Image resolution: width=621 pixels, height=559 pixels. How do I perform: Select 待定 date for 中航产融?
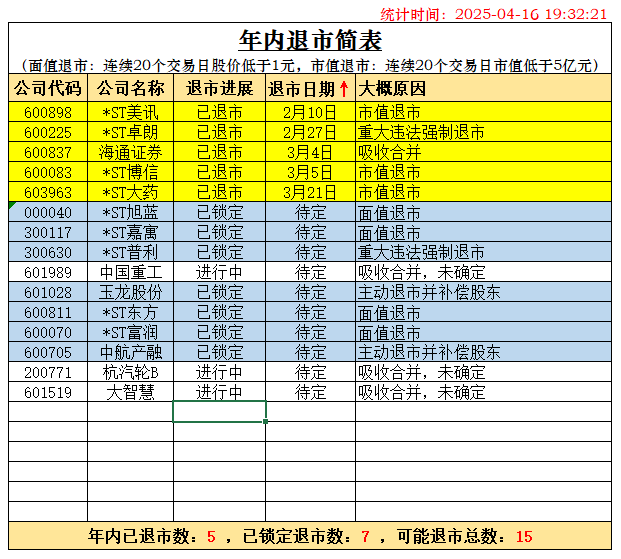click(x=310, y=352)
